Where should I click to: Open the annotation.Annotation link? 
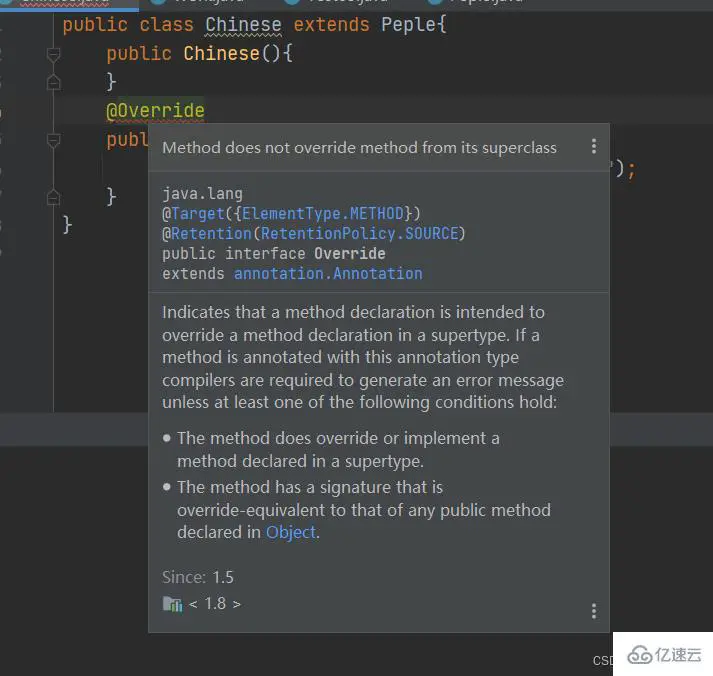click(328, 273)
